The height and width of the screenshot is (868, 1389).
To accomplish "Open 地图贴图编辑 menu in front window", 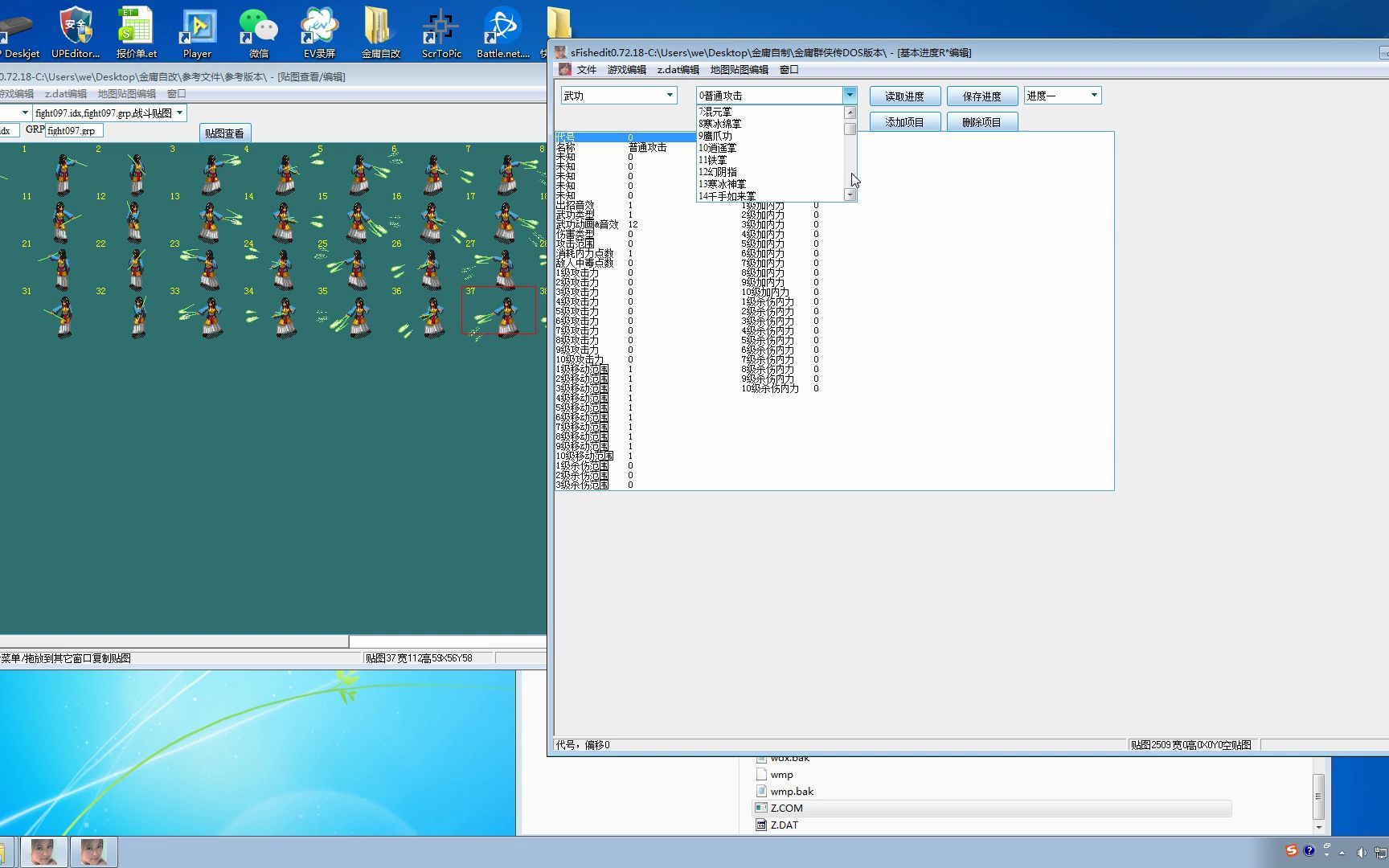I will coord(740,70).
